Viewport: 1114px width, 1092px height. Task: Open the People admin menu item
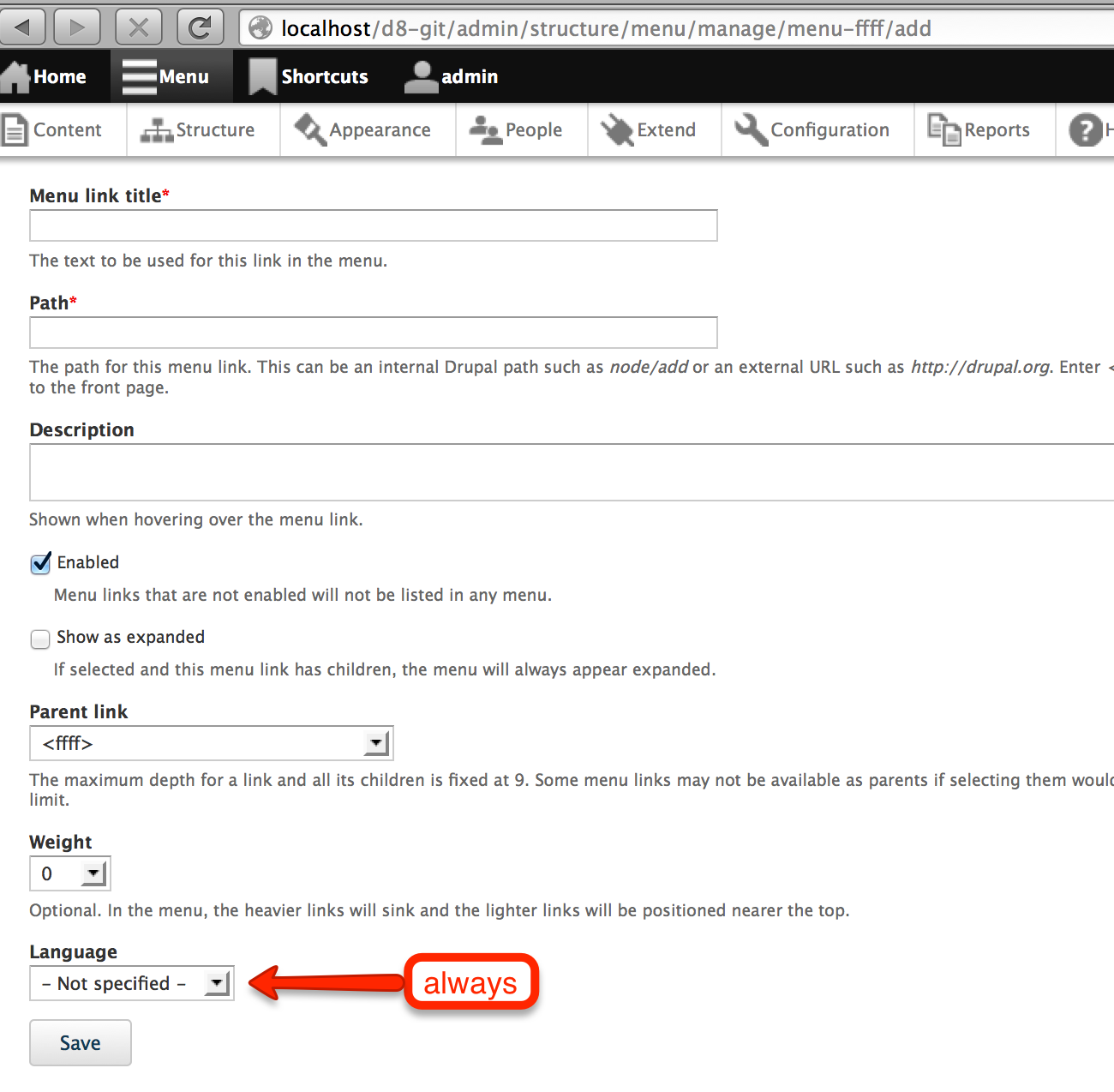(522, 130)
